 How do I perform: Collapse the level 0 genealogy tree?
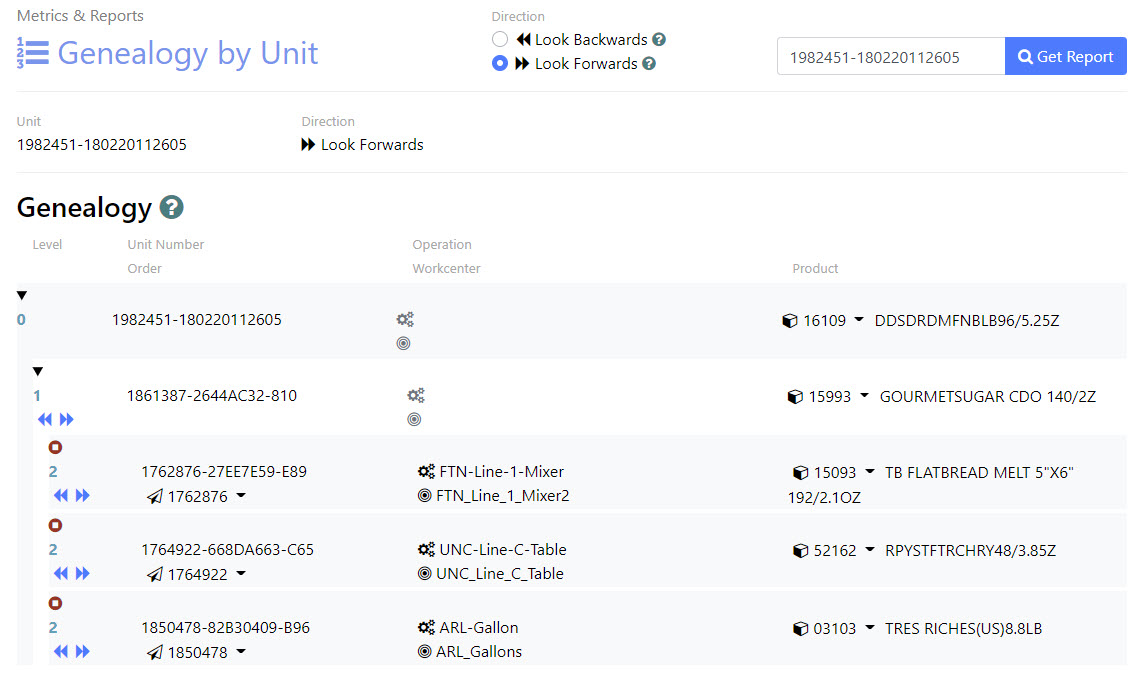coord(22,296)
